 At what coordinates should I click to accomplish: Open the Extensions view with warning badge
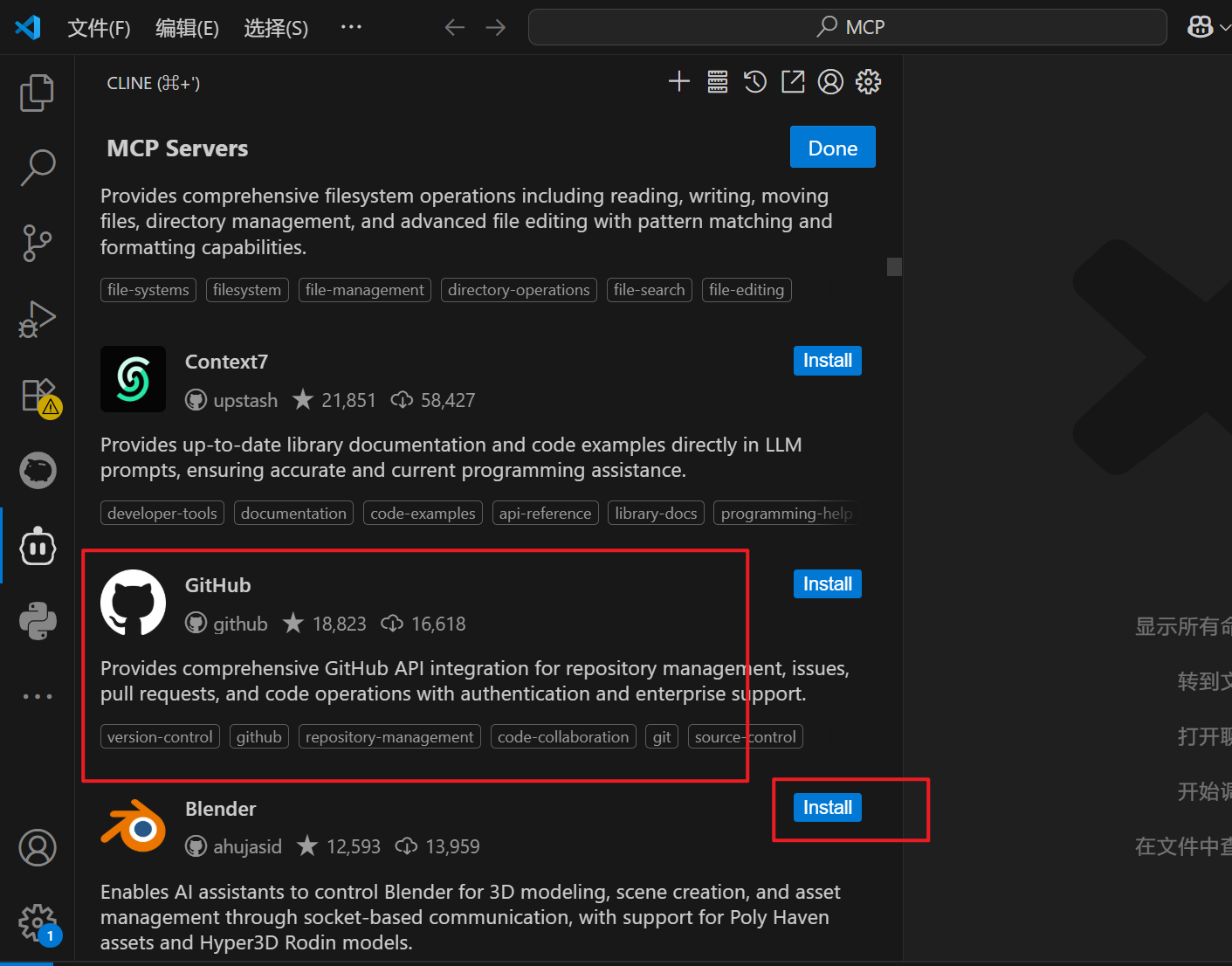coord(38,397)
